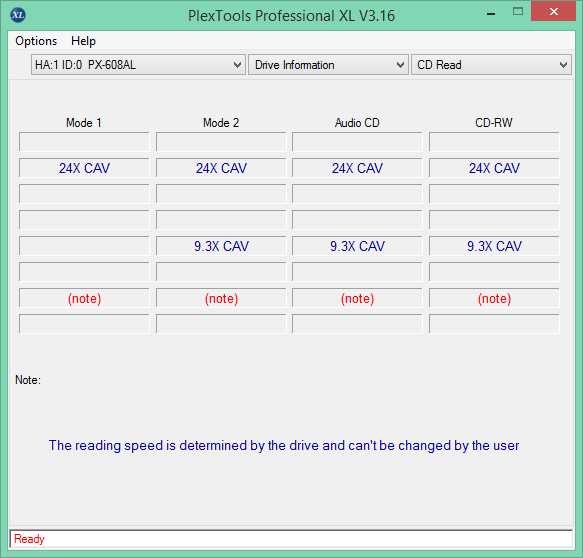Click the (note) cell under Mode 1
This screenshot has width=583, height=558.
point(84,298)
